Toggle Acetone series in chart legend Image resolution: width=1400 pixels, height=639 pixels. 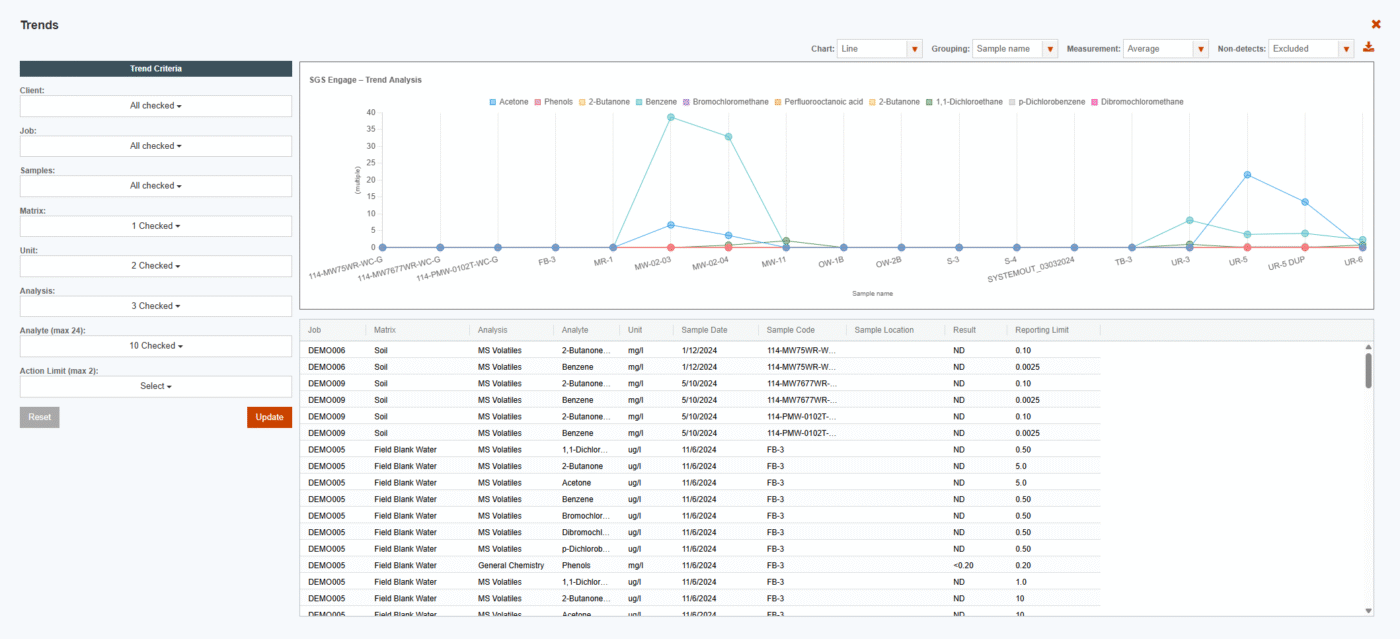(x=509, y=102)
